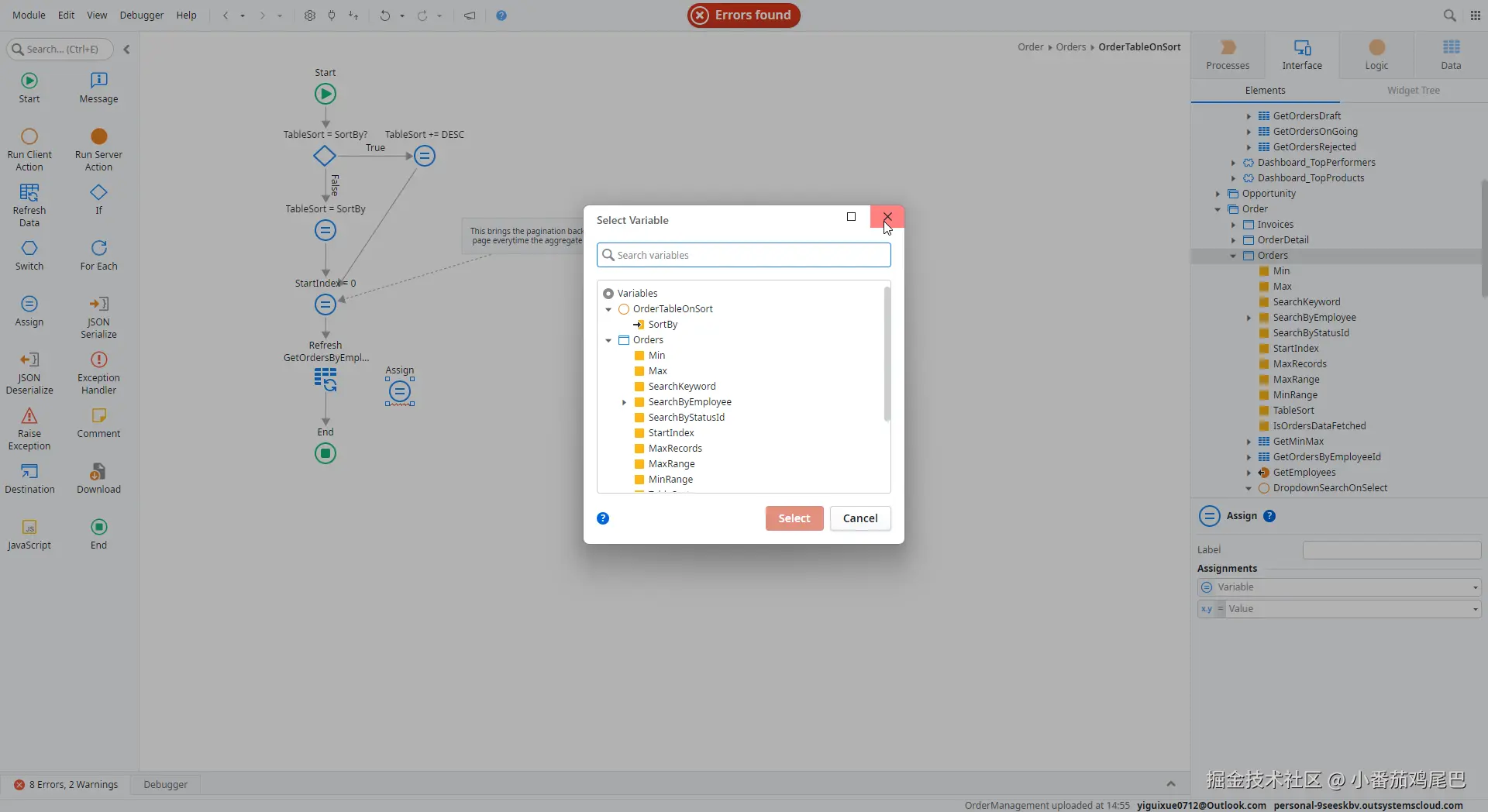The image size is (1488, 812).
Task: Open the Orders breadcrumb link
Action: click(1071, 47)
